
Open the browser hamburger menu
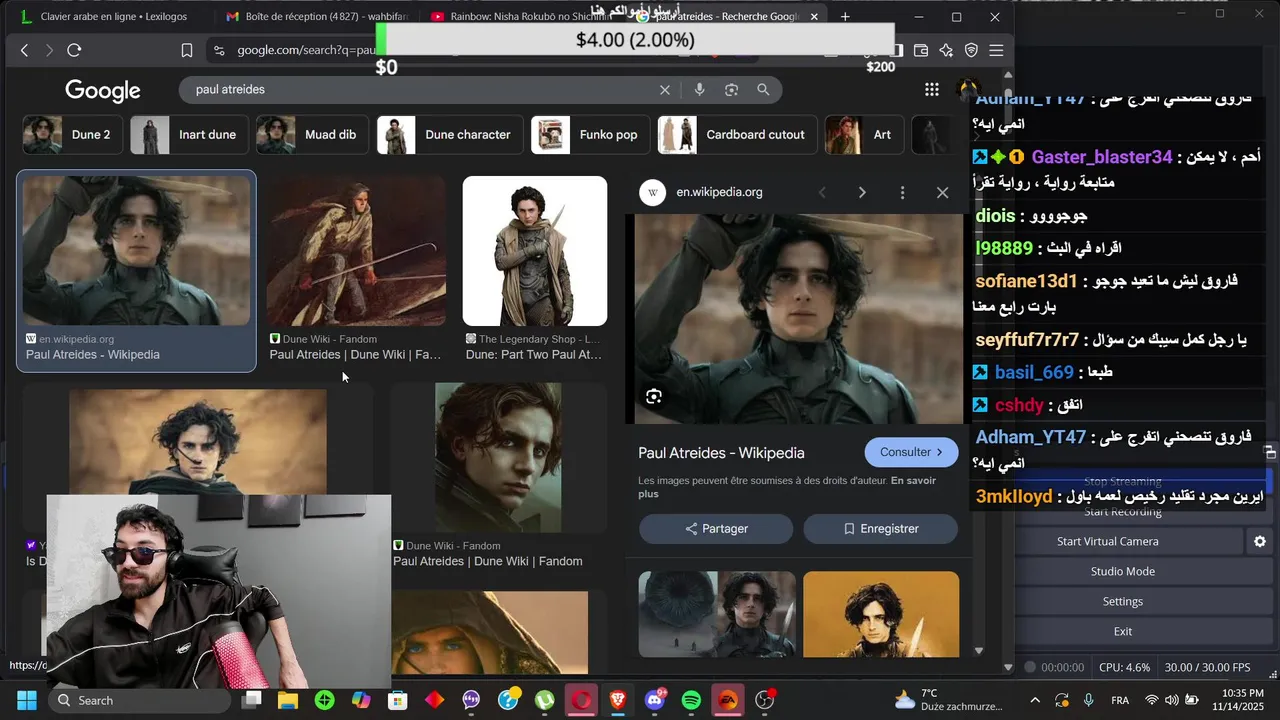[996, 50]
